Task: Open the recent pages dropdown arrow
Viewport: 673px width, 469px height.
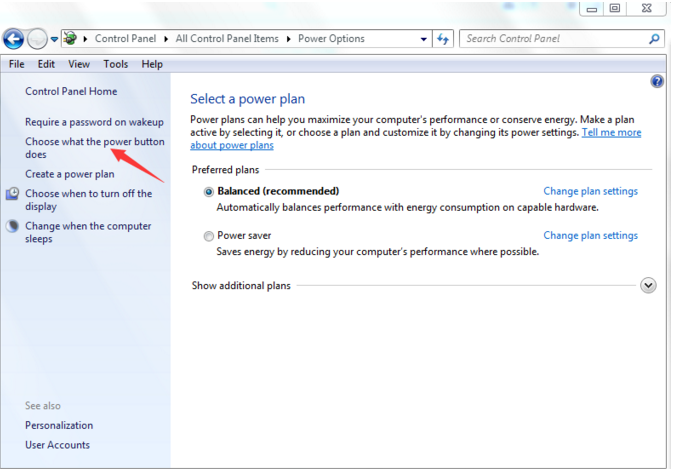Action: click(54, 39)
